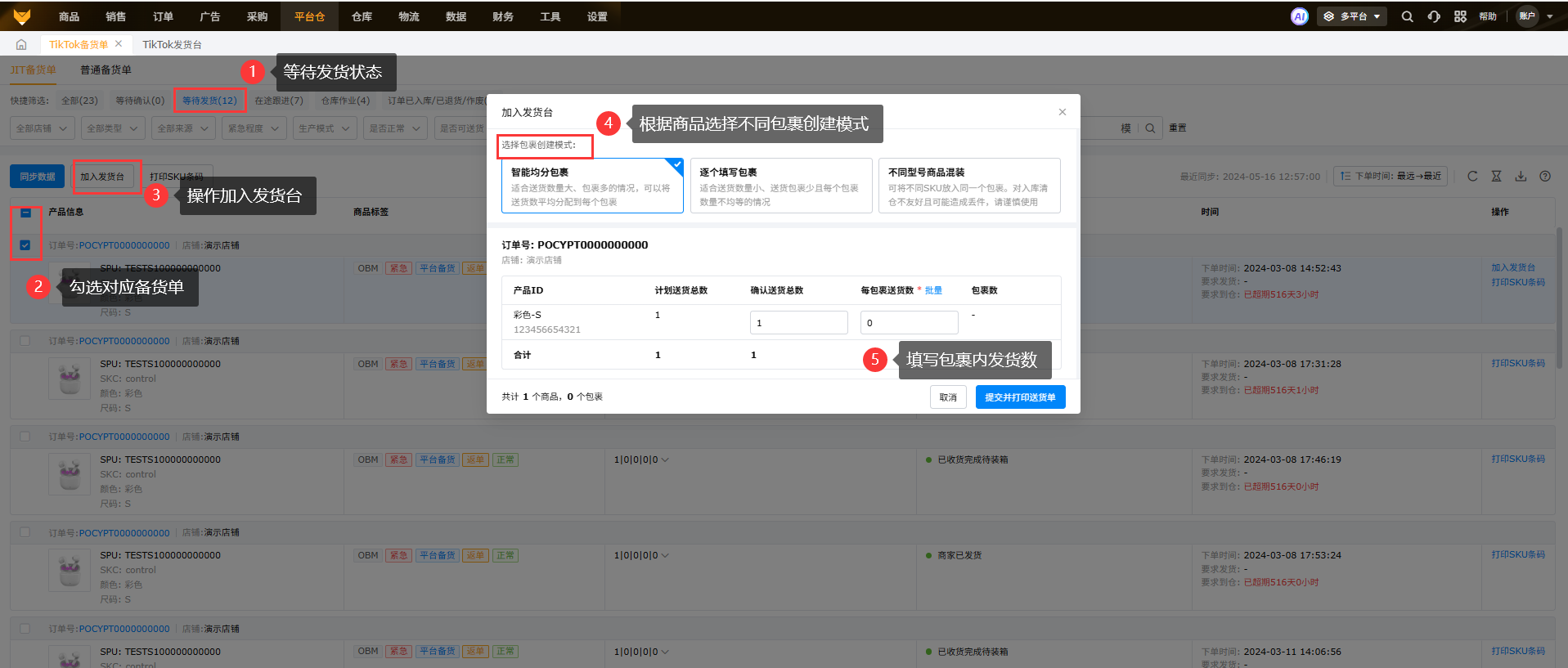Open the hourglass task history icon
Viewport: 1568px width, 668px height.
pyautogui.click(x=1496, y=176)
